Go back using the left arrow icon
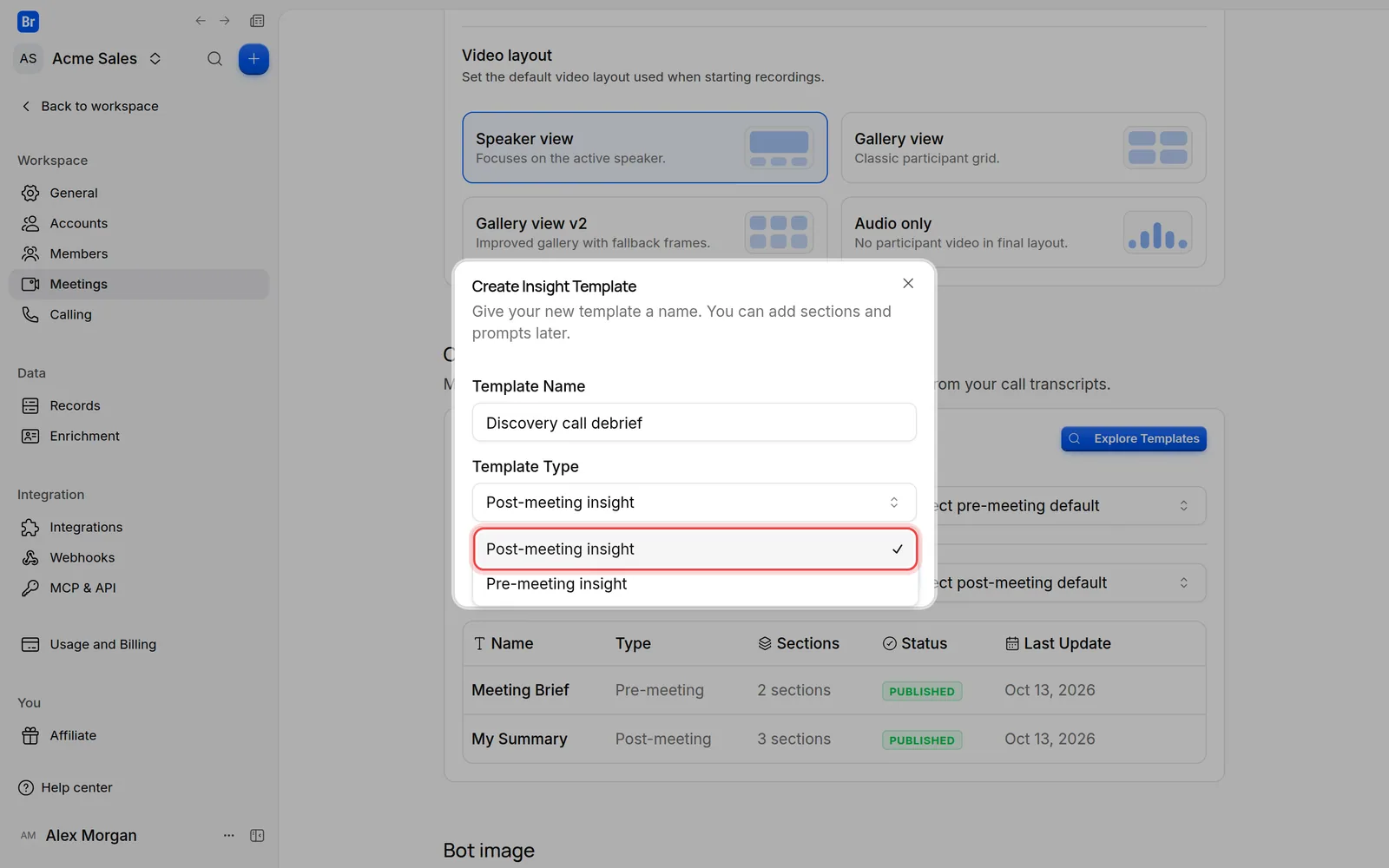Image resolution: width=1389 pixels, height=868 pixels. pos(201,21)
